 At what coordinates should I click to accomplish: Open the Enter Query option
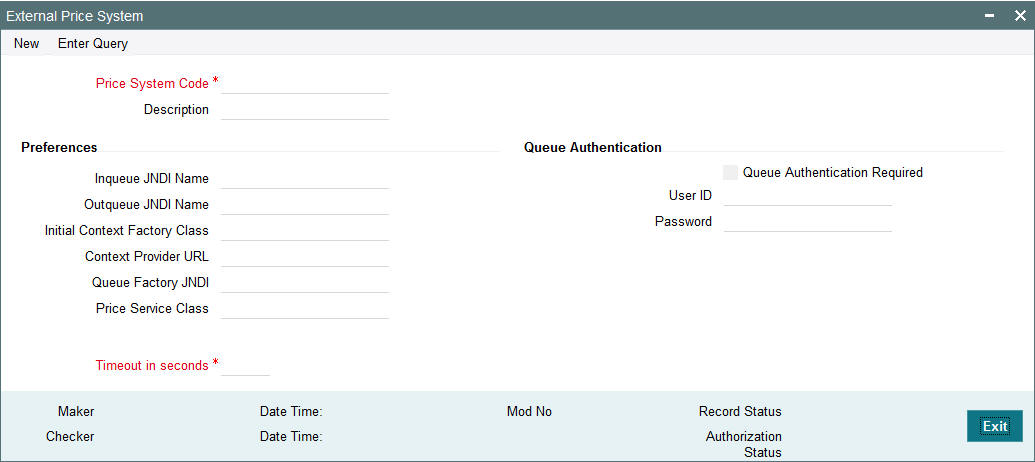93,44
